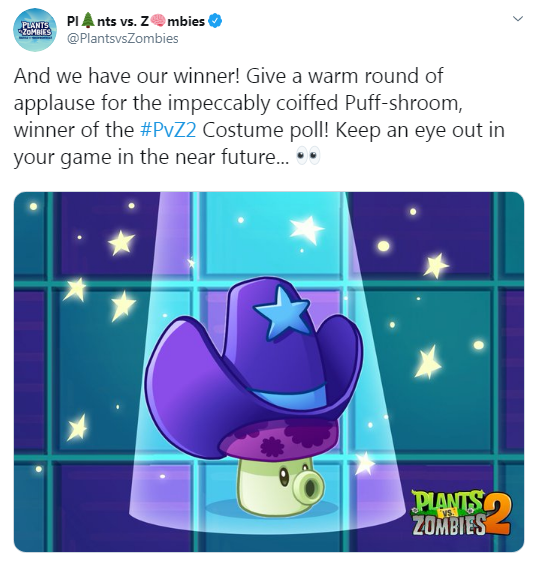
Task: Click the blue star on cowboy hat
Action: pyautogui.click(x=282, y=313)
